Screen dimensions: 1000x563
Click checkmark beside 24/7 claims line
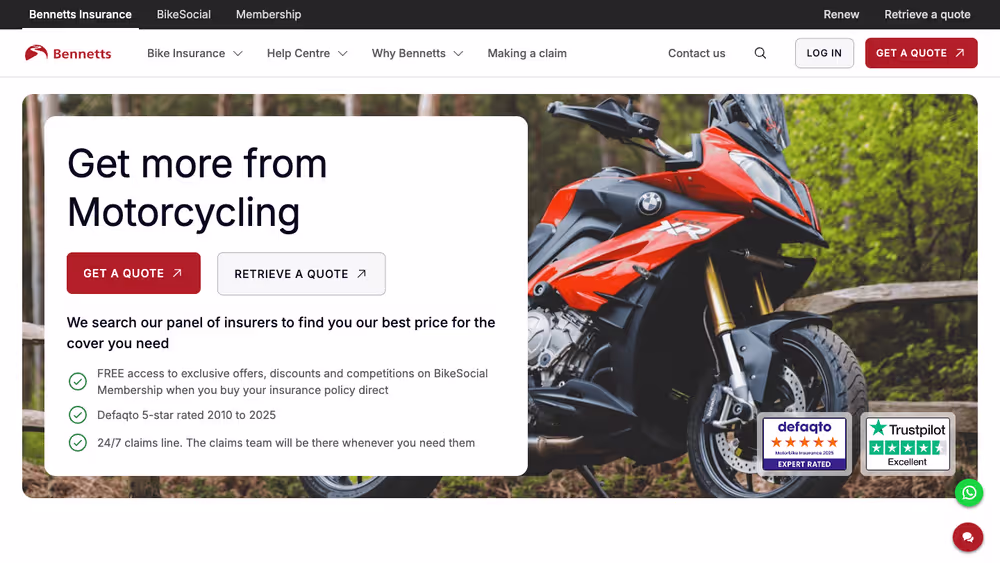pyautogui.click(x=78, y=442)
